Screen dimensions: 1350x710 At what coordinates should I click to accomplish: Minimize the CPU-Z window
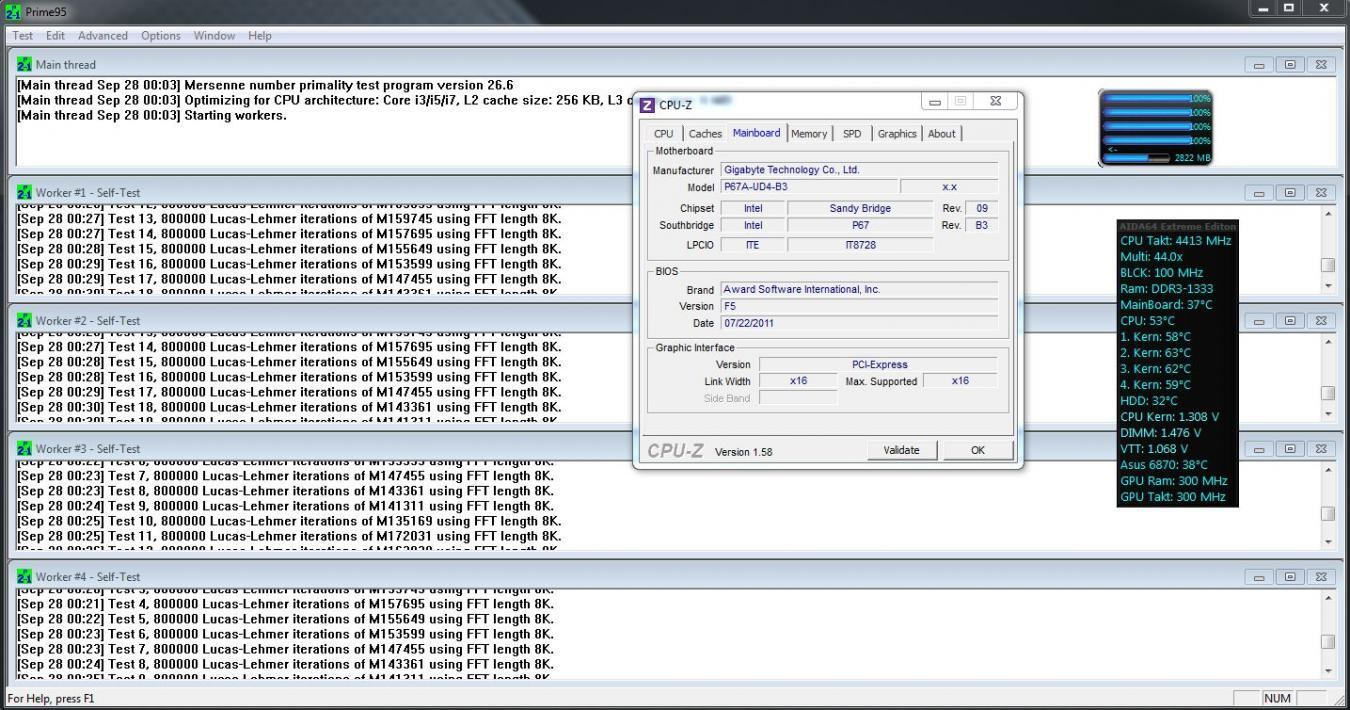click(937, 102)
